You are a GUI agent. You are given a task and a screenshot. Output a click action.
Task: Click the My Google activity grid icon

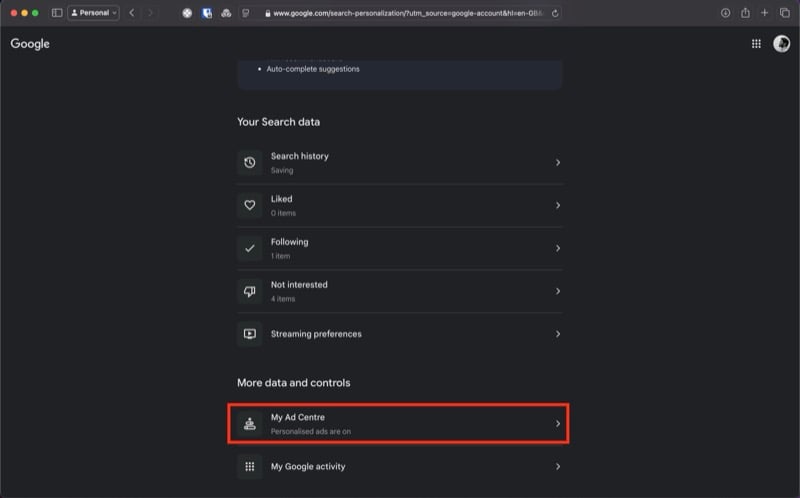coord(249,466)
